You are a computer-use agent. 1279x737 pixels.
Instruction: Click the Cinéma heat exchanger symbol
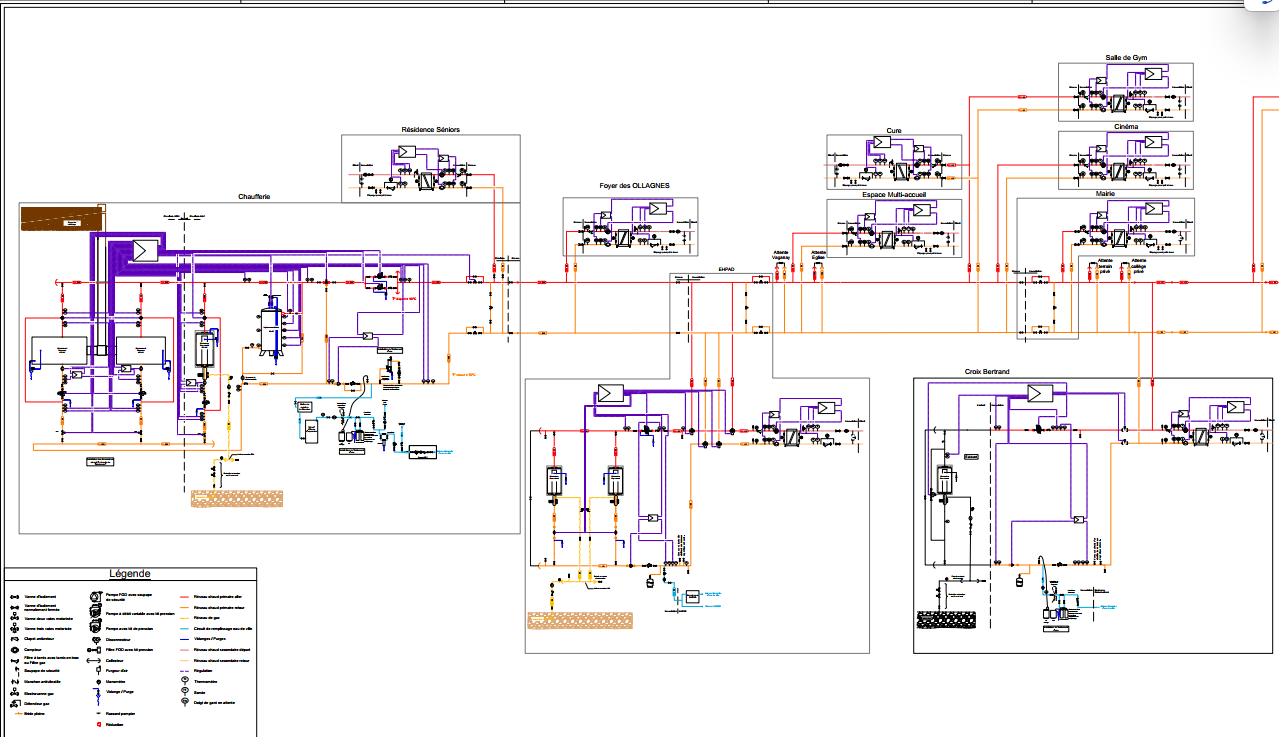1118,171
